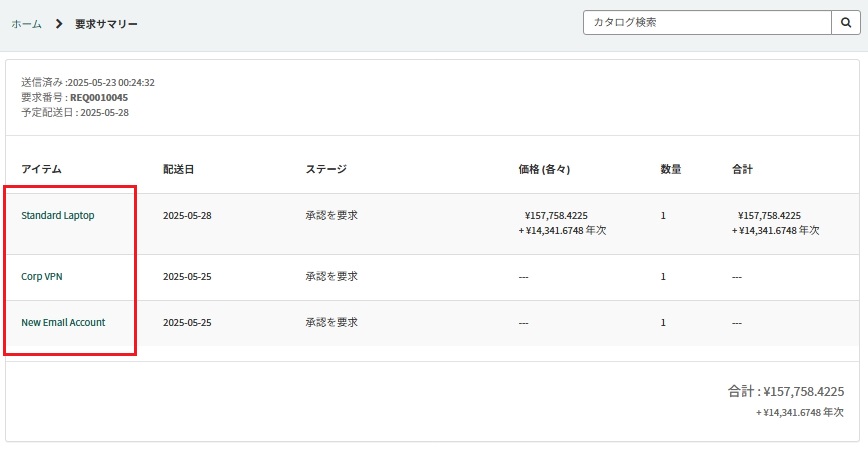This screenshot has height=454, width=868.
Task: Click New Email Account stage 承認を要求
Action: (x=332, y=322)
